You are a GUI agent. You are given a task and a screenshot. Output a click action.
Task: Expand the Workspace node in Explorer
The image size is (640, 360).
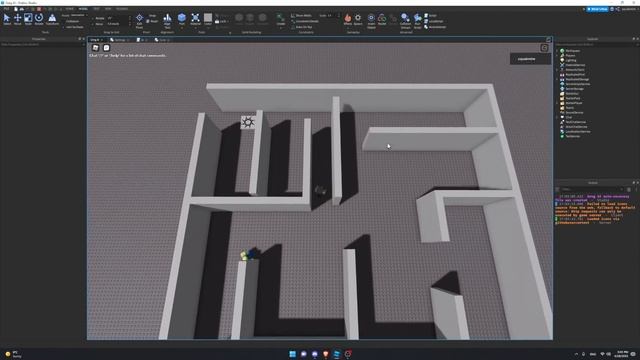click(558, 51)
